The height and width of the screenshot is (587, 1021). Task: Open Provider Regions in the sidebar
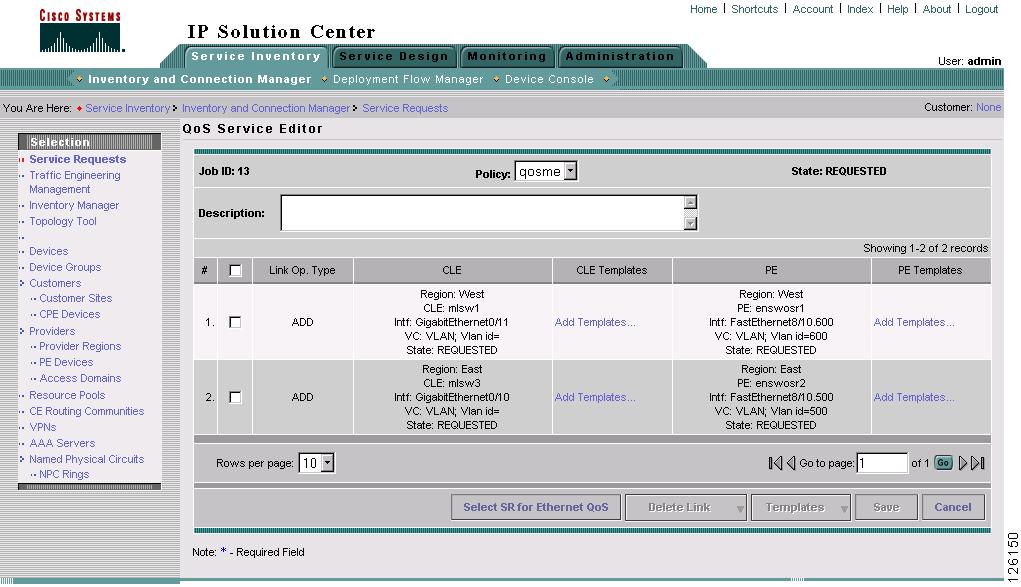coord(80,347)
